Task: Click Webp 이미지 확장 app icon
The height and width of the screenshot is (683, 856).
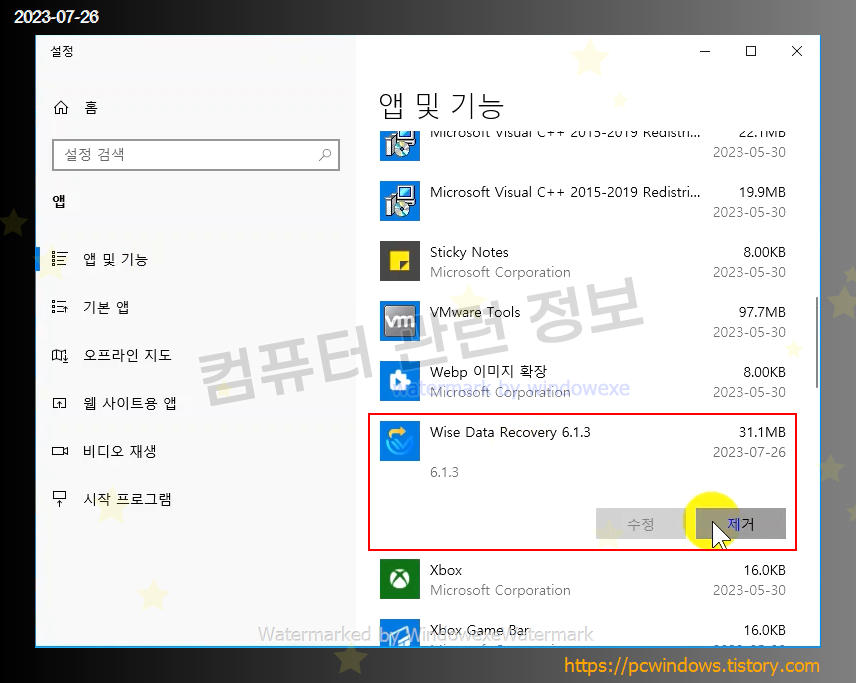Action: (400, 381)
